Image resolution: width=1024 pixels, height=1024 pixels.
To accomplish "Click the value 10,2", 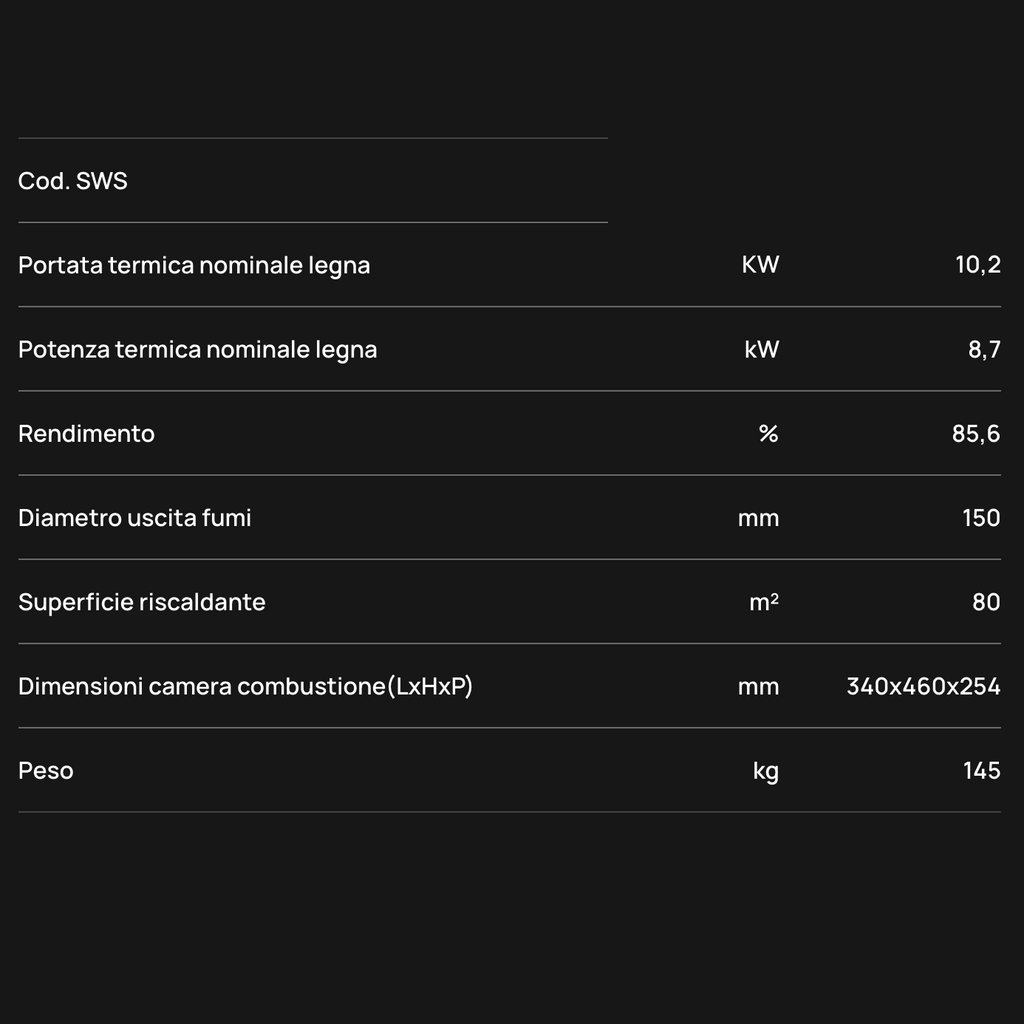I will [978, 264].
